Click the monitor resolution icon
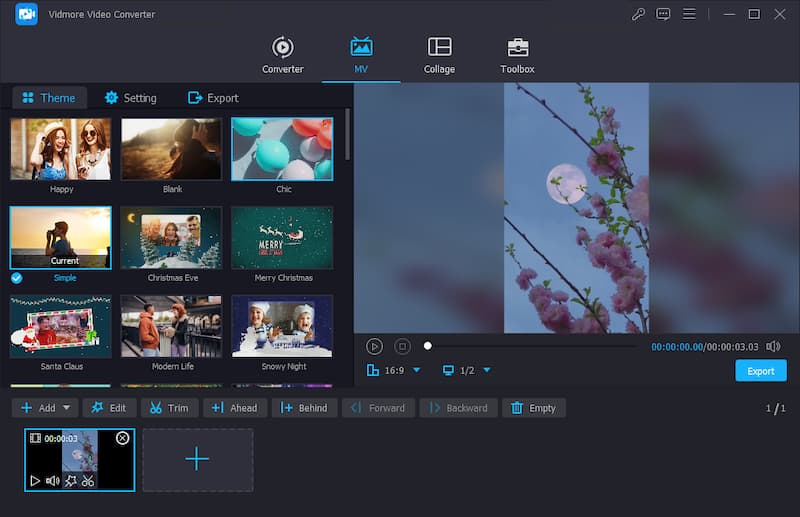The height and width of the screenshot is (517, 800). click(448, 370)
